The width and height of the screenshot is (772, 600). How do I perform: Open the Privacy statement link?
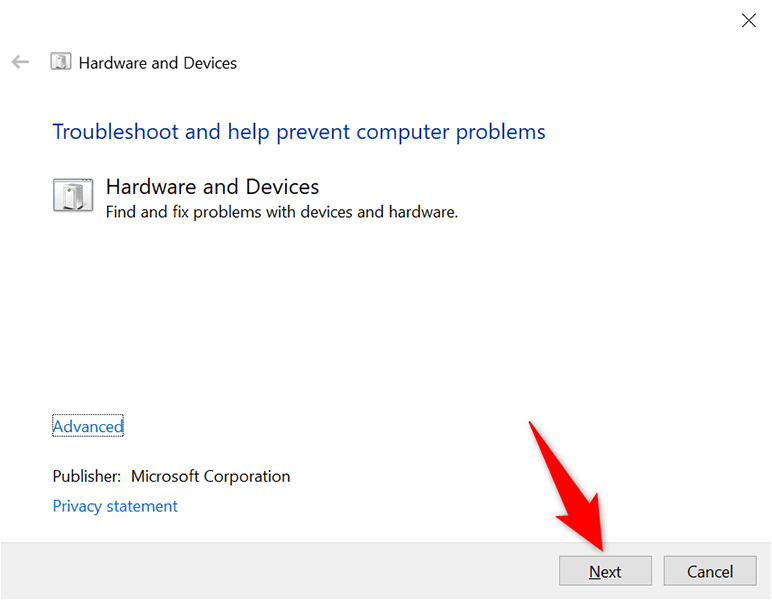click(x=115, y=506)
